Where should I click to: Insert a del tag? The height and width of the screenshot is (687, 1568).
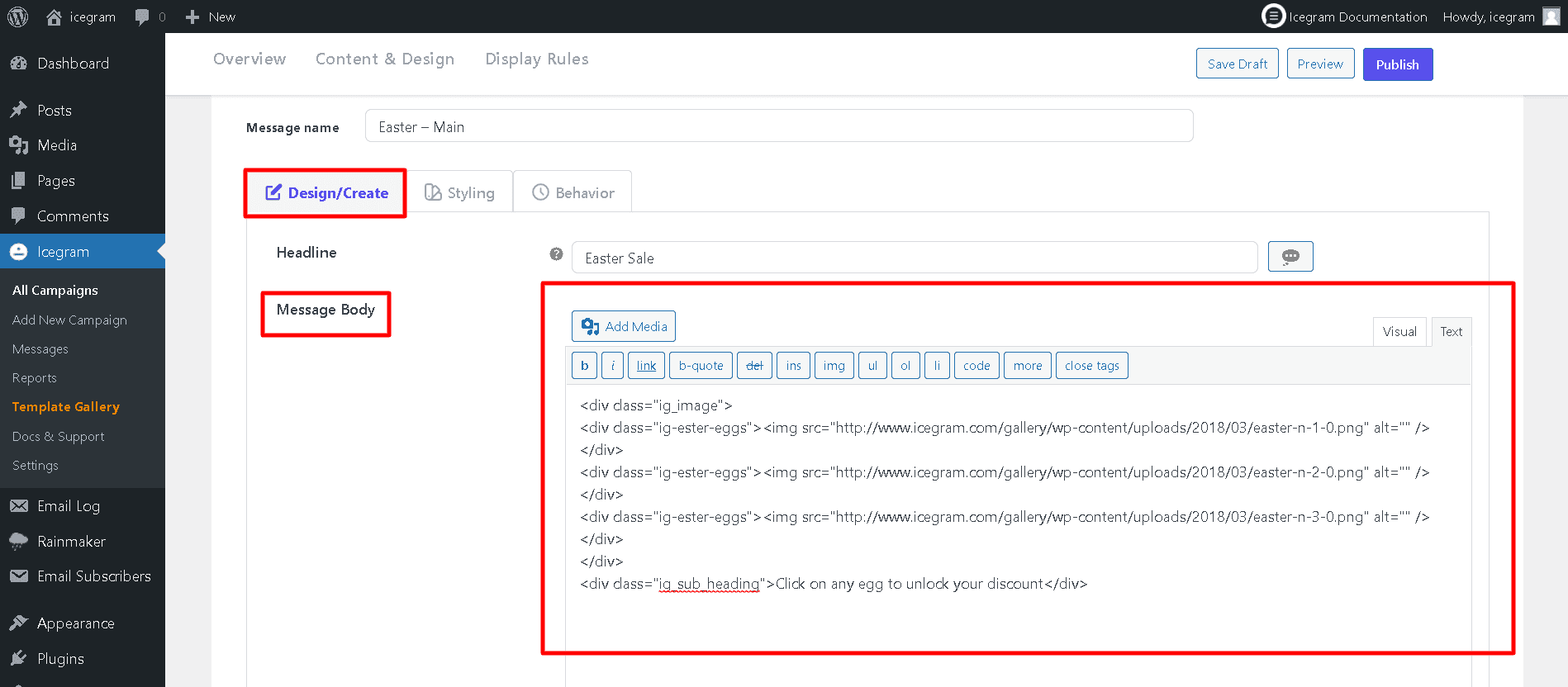tap(755, 366)
